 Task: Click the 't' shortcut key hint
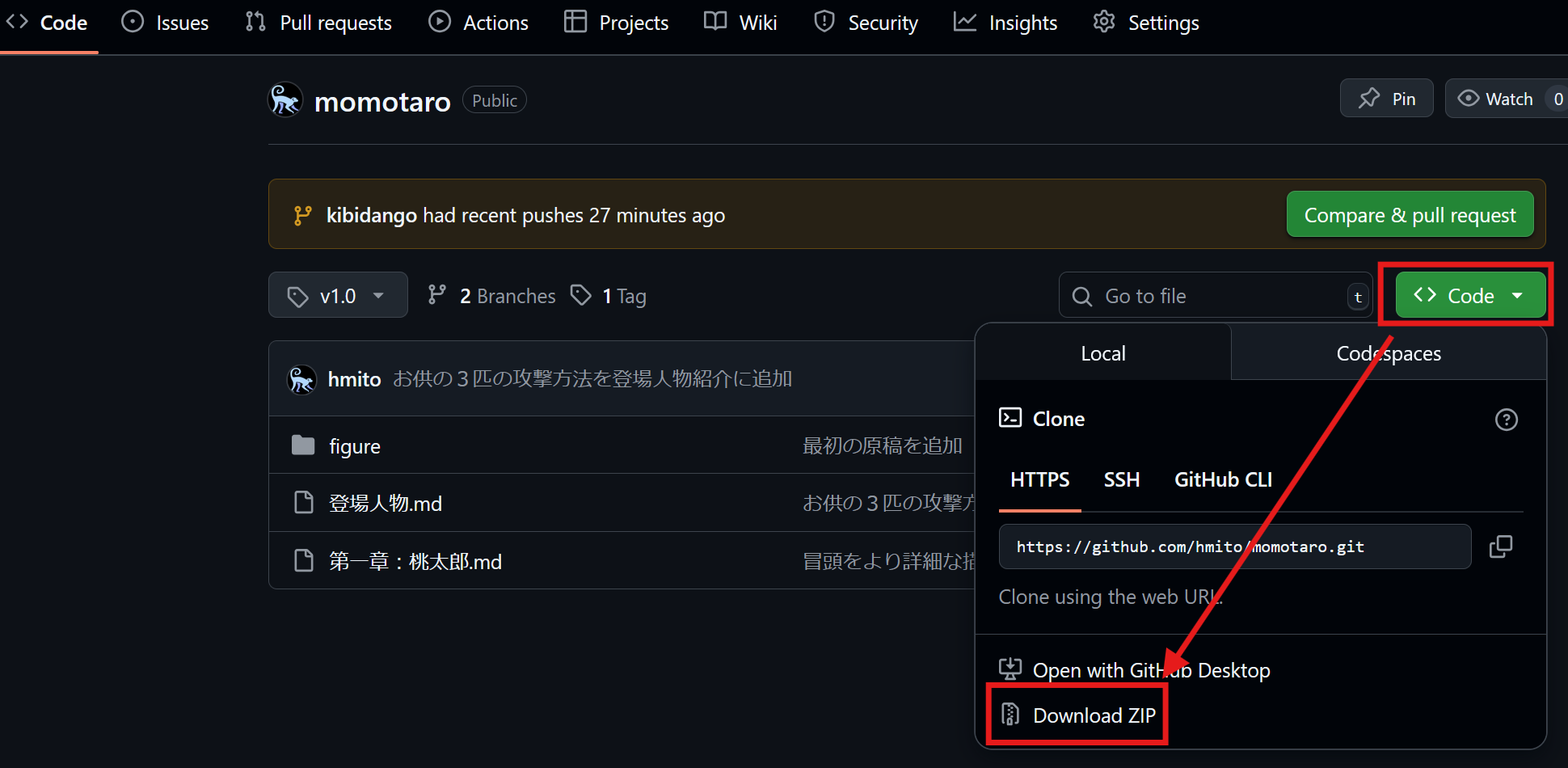[x=1358, y=297]
